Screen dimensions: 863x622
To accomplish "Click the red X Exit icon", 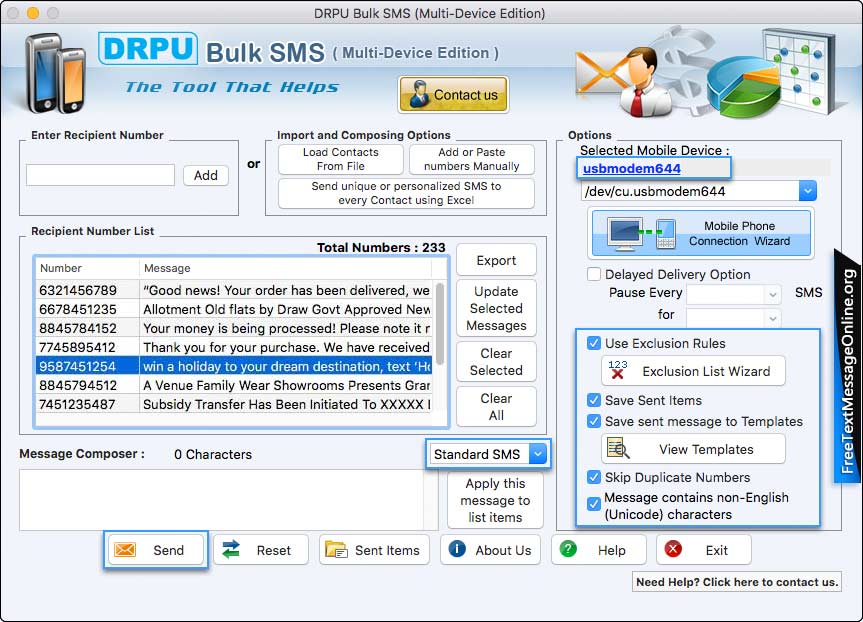I will coord(673,549).
